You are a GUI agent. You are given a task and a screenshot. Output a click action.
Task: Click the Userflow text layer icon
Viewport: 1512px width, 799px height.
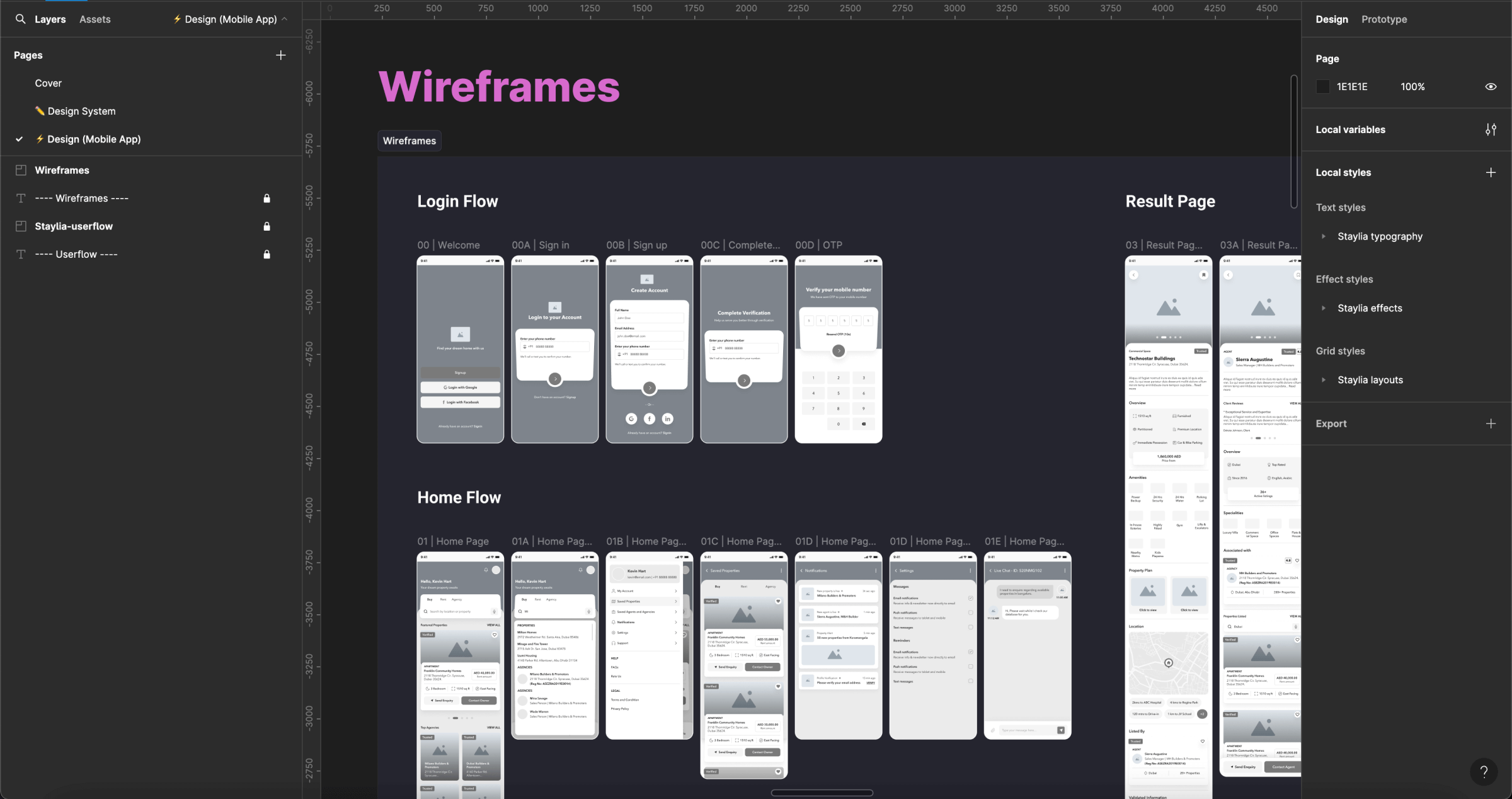21,255
